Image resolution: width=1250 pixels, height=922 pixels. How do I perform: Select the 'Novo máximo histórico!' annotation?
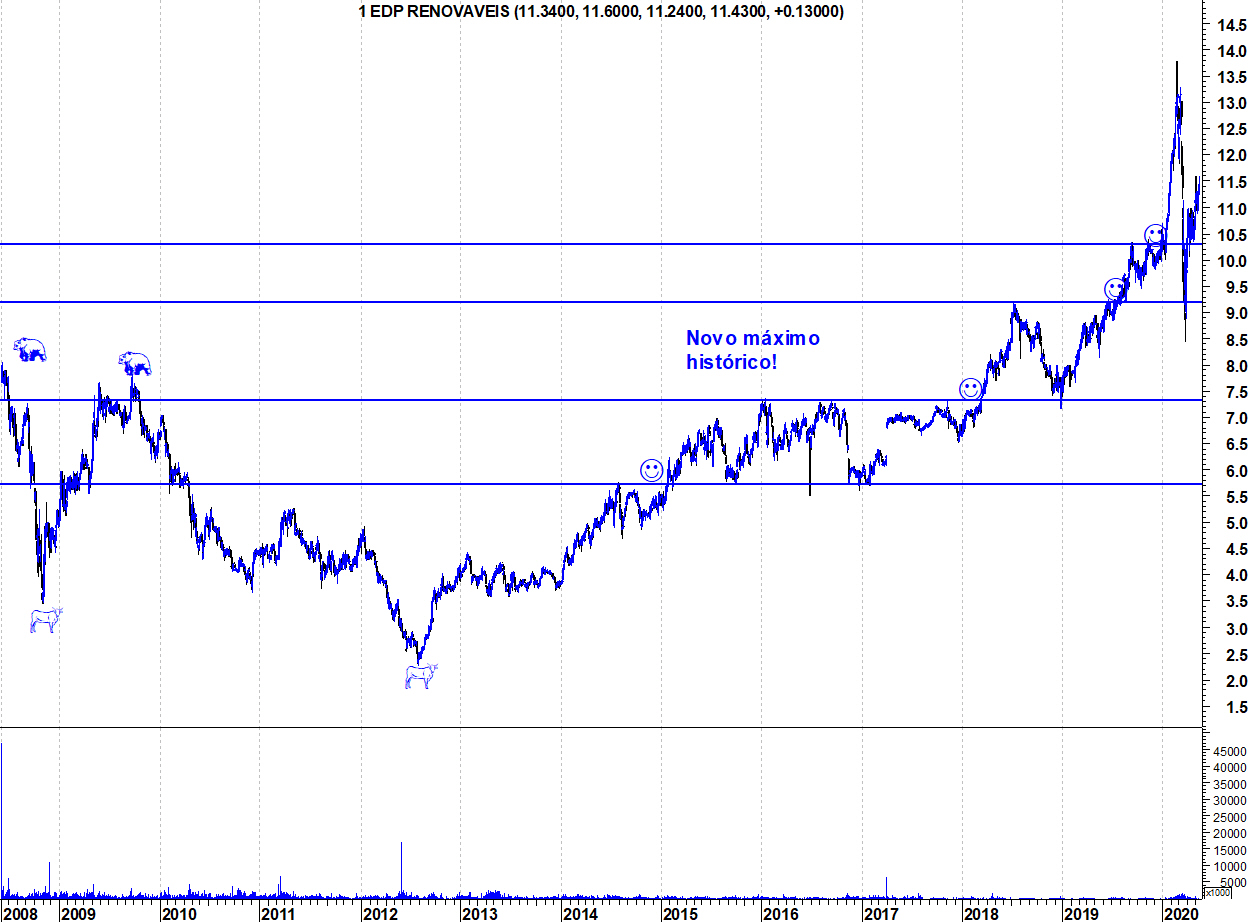coord(753,350)
